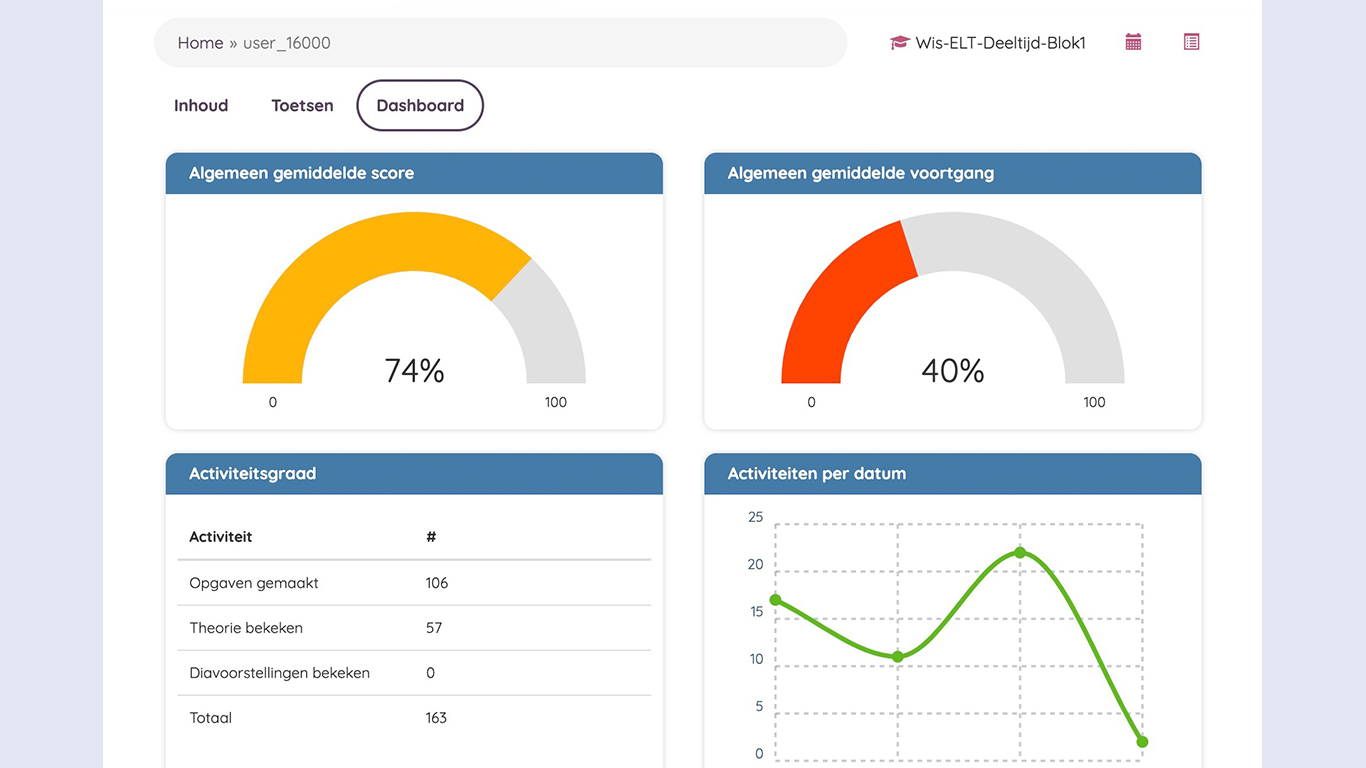Click the first data point on the line chart
Image resolution: width=1366 pixels, height=768 pixels.
point(775,600)
